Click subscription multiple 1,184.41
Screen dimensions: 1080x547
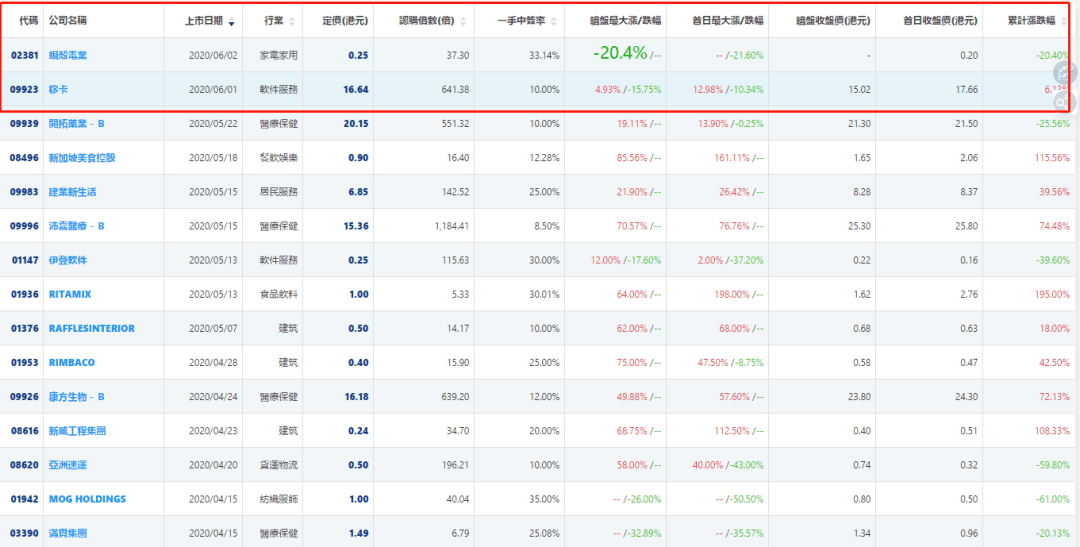[452, 226]
